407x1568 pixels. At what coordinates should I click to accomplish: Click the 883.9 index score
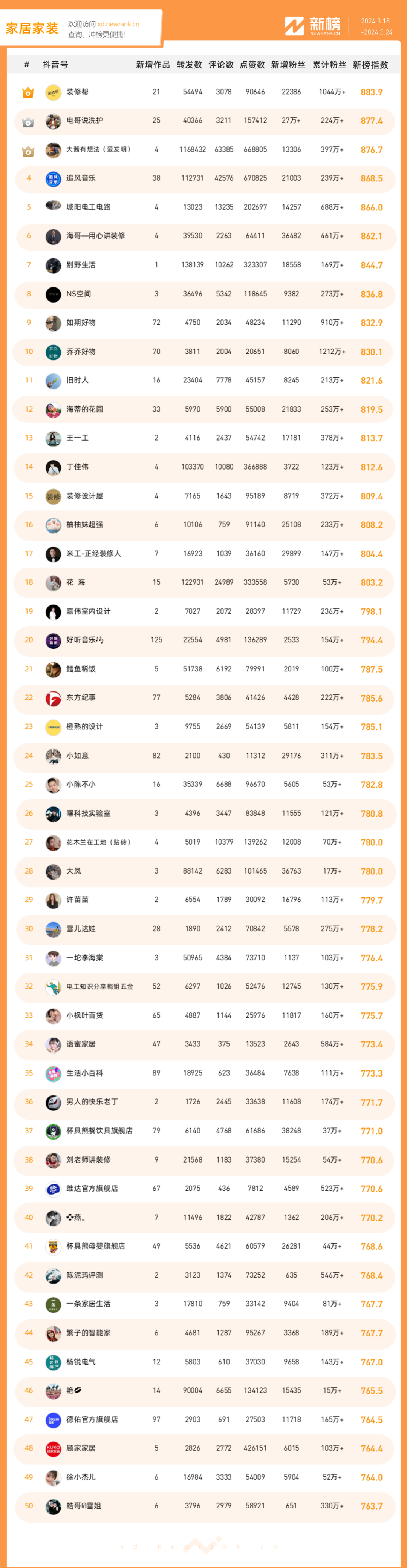coord(371,92)
